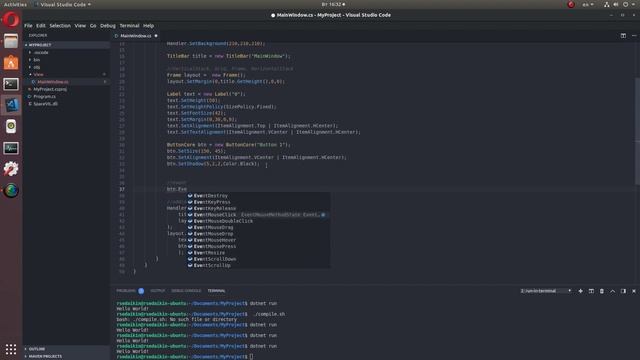Open Files manager from the dock

11,41
